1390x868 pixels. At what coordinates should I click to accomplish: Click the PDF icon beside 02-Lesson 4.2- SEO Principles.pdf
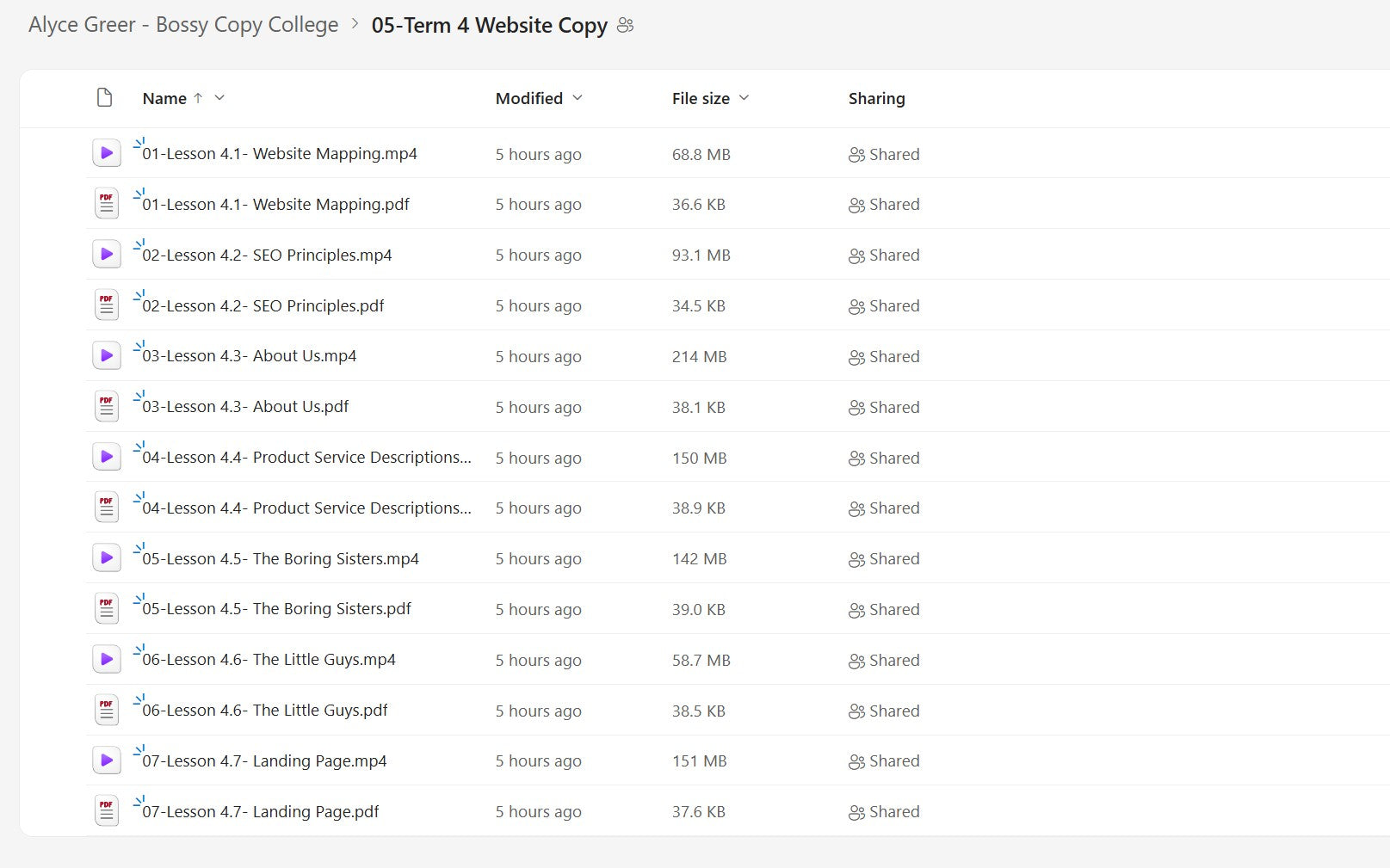coord(106,305)
